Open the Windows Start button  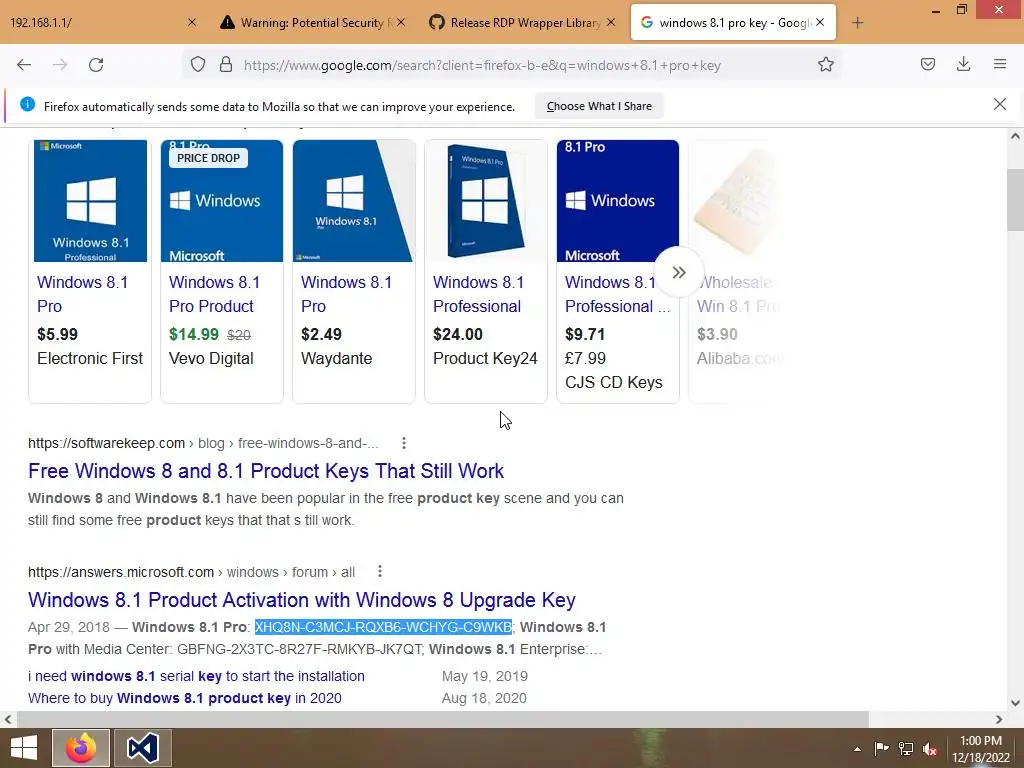[x=24, y=748]
